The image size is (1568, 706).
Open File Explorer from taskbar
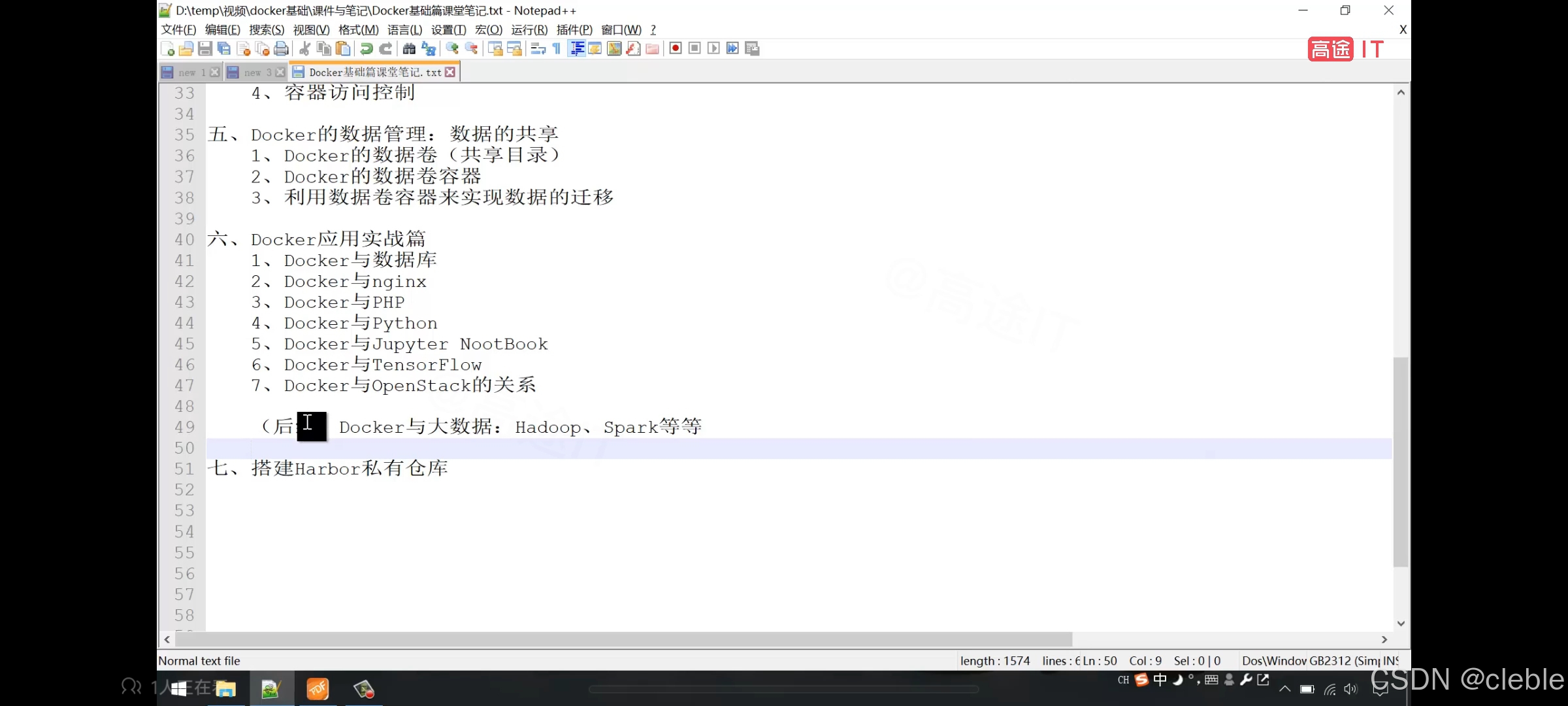pos(225,689)
